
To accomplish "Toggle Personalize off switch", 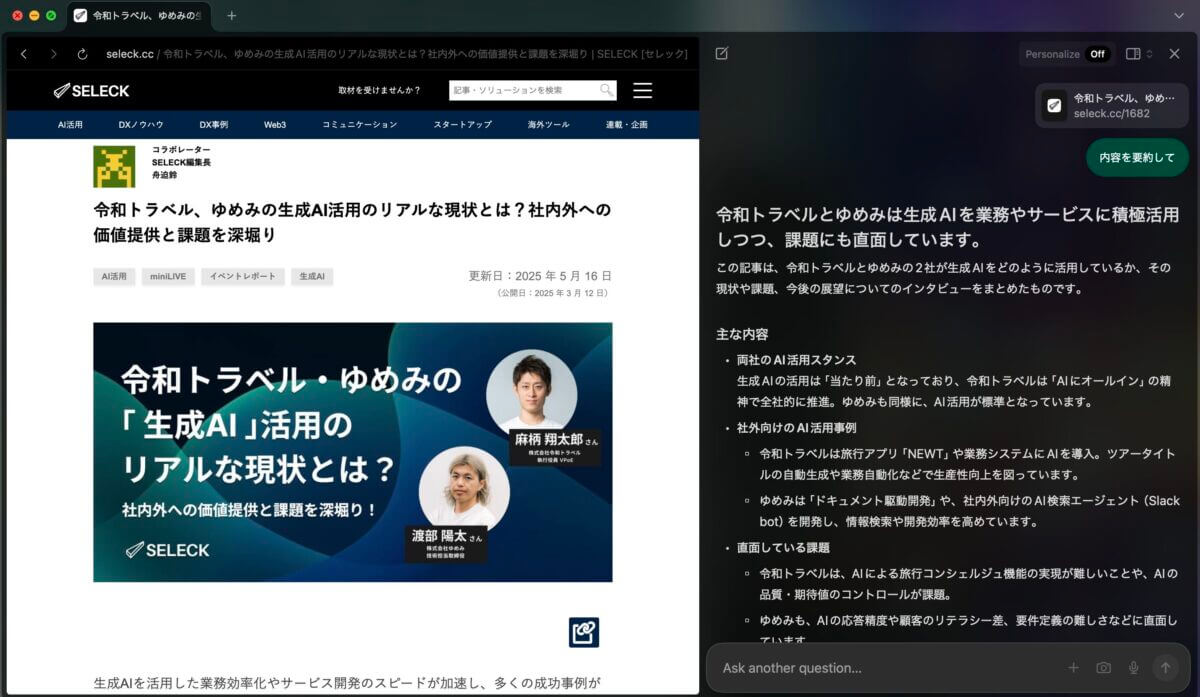I will pyautogui.click(x=1098, y=54).
